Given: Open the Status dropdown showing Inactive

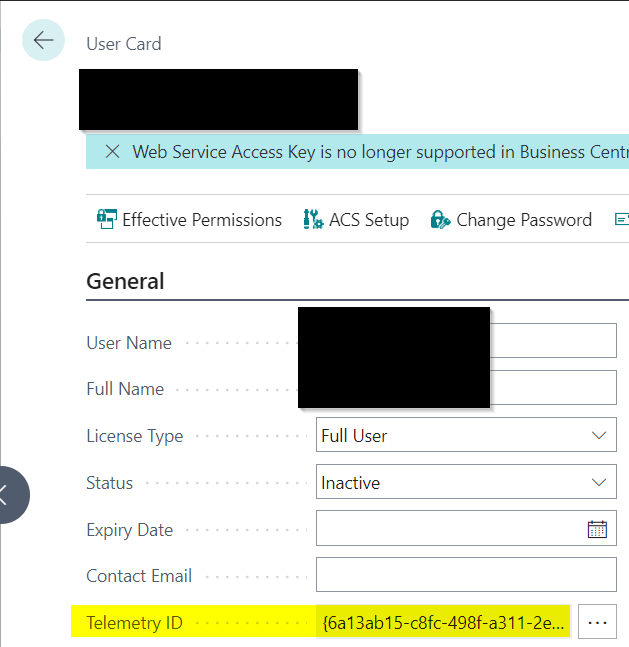Looking at the screenshot, I should (x=599, y=483).
